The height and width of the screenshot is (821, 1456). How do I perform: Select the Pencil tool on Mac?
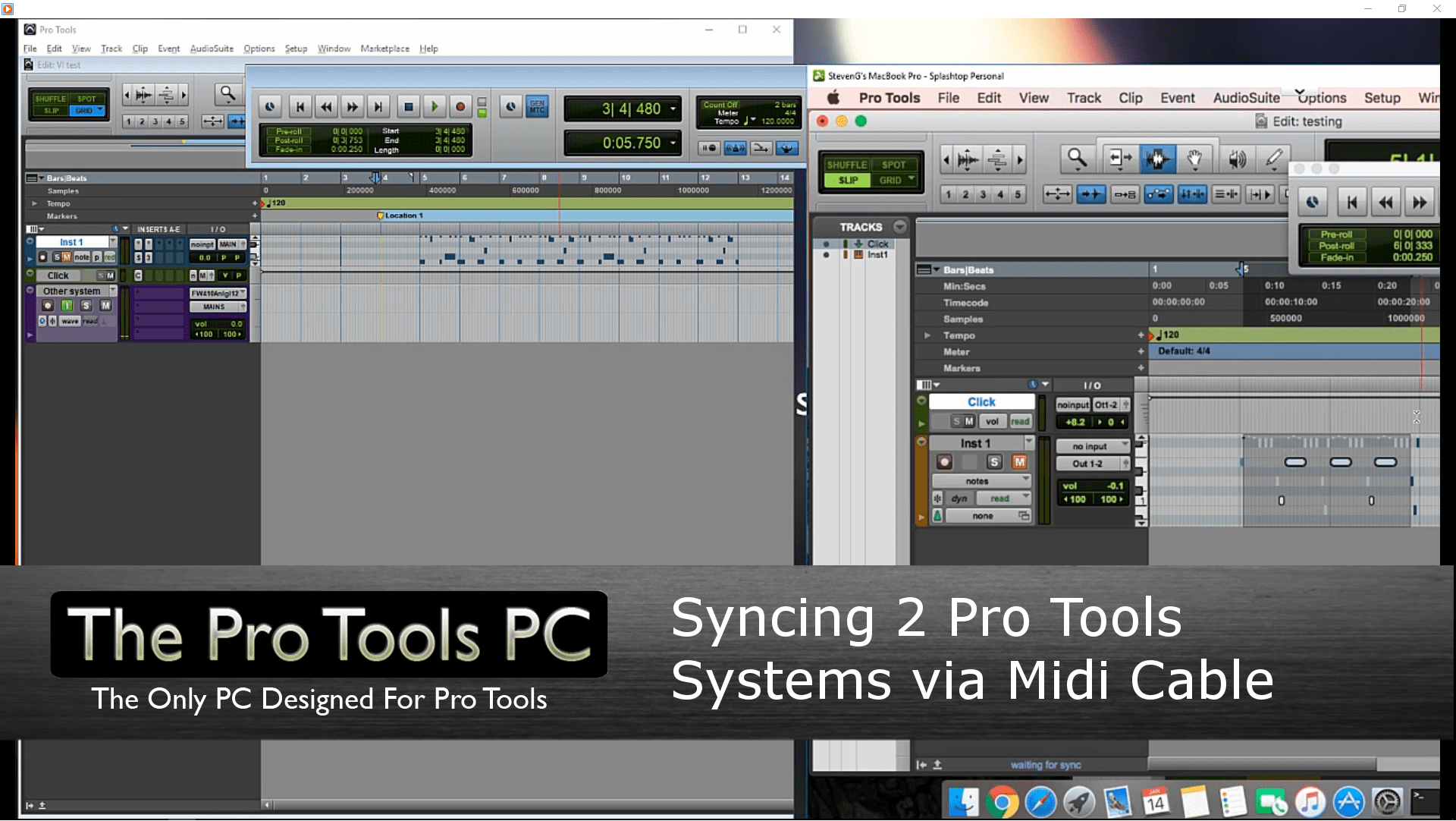point(1273,159)
